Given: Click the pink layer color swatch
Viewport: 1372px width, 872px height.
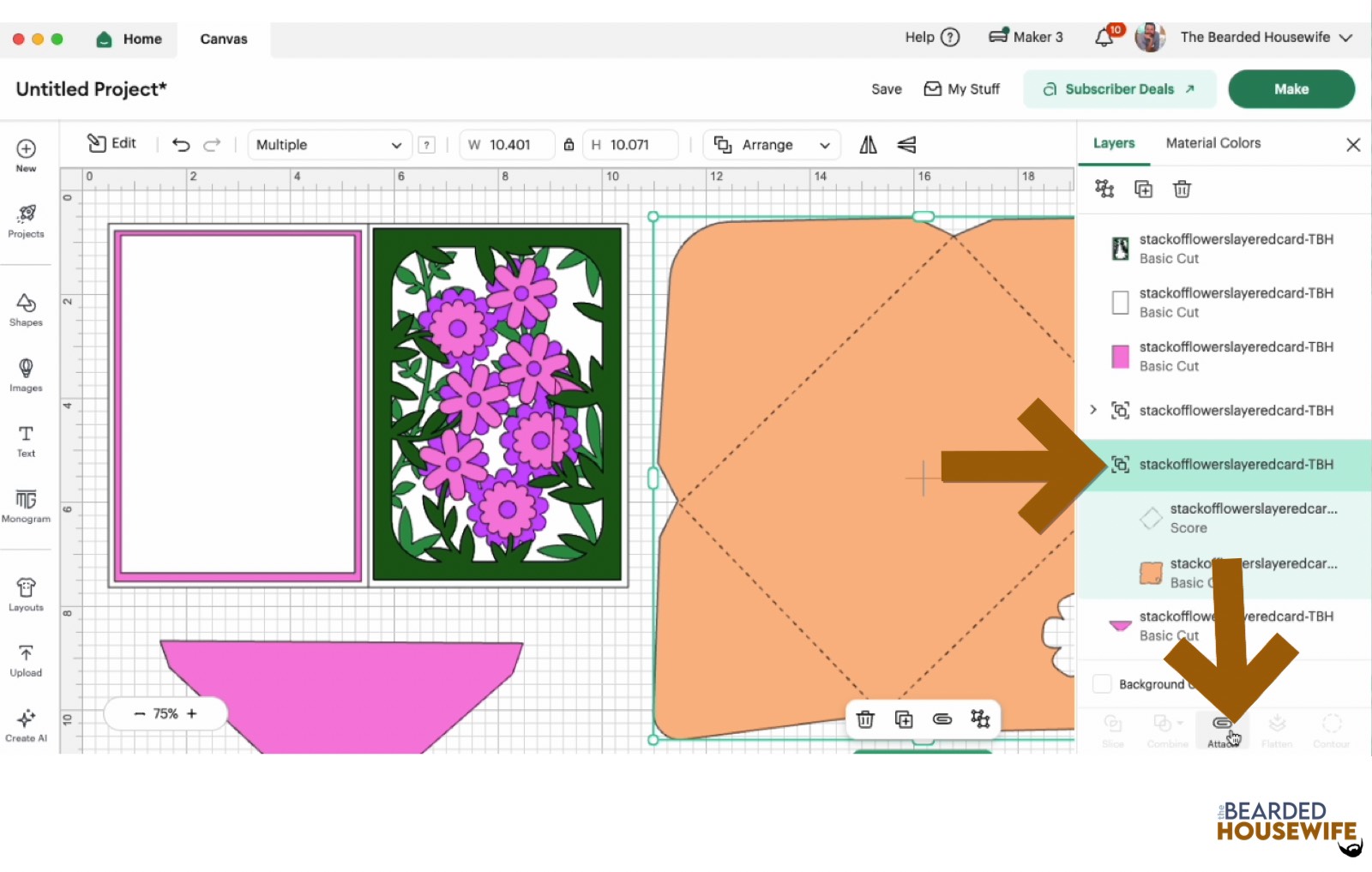Looking at the screenshot, I should [1120, 357].
